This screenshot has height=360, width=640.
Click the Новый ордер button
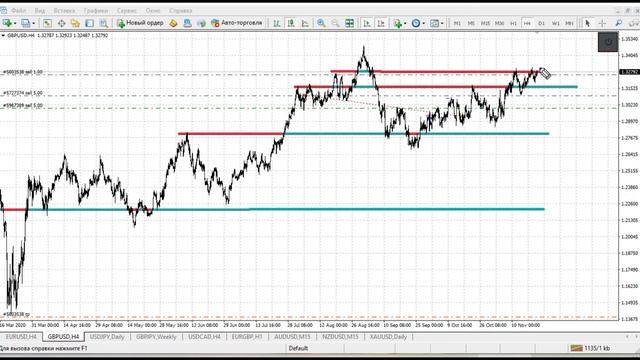[140, 23]
